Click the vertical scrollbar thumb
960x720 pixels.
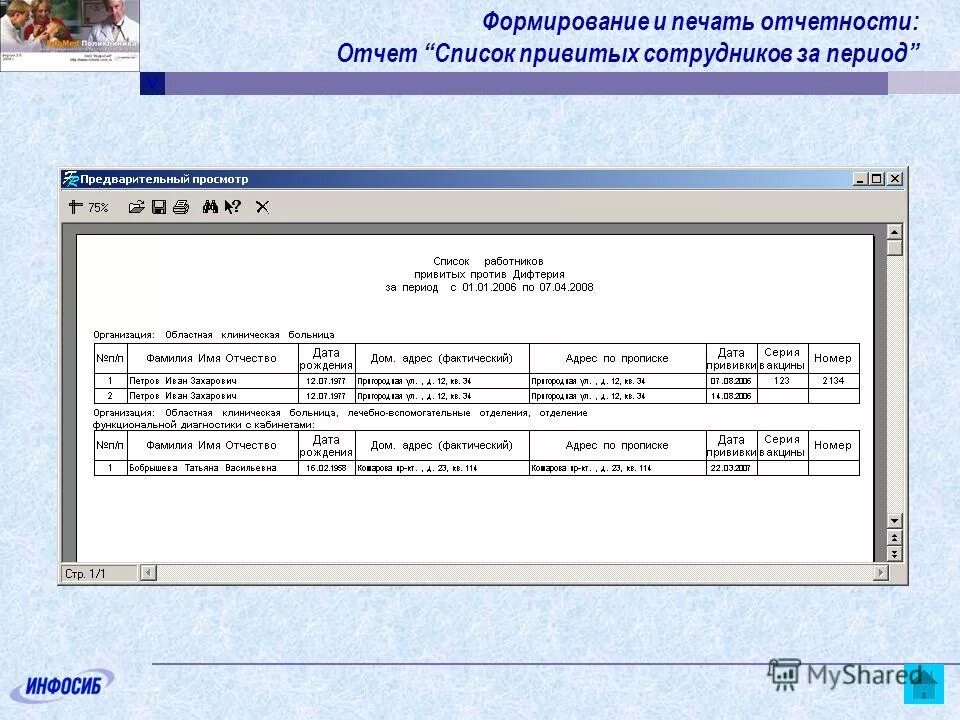894,247
